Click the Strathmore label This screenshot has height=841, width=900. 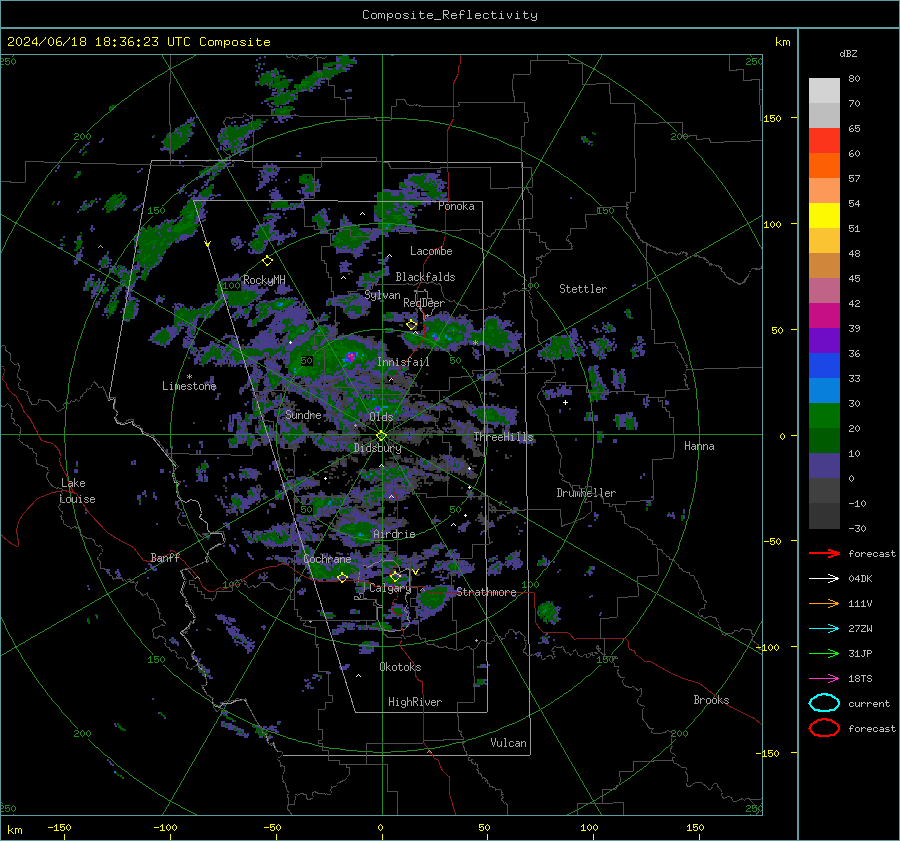(486, 592)
